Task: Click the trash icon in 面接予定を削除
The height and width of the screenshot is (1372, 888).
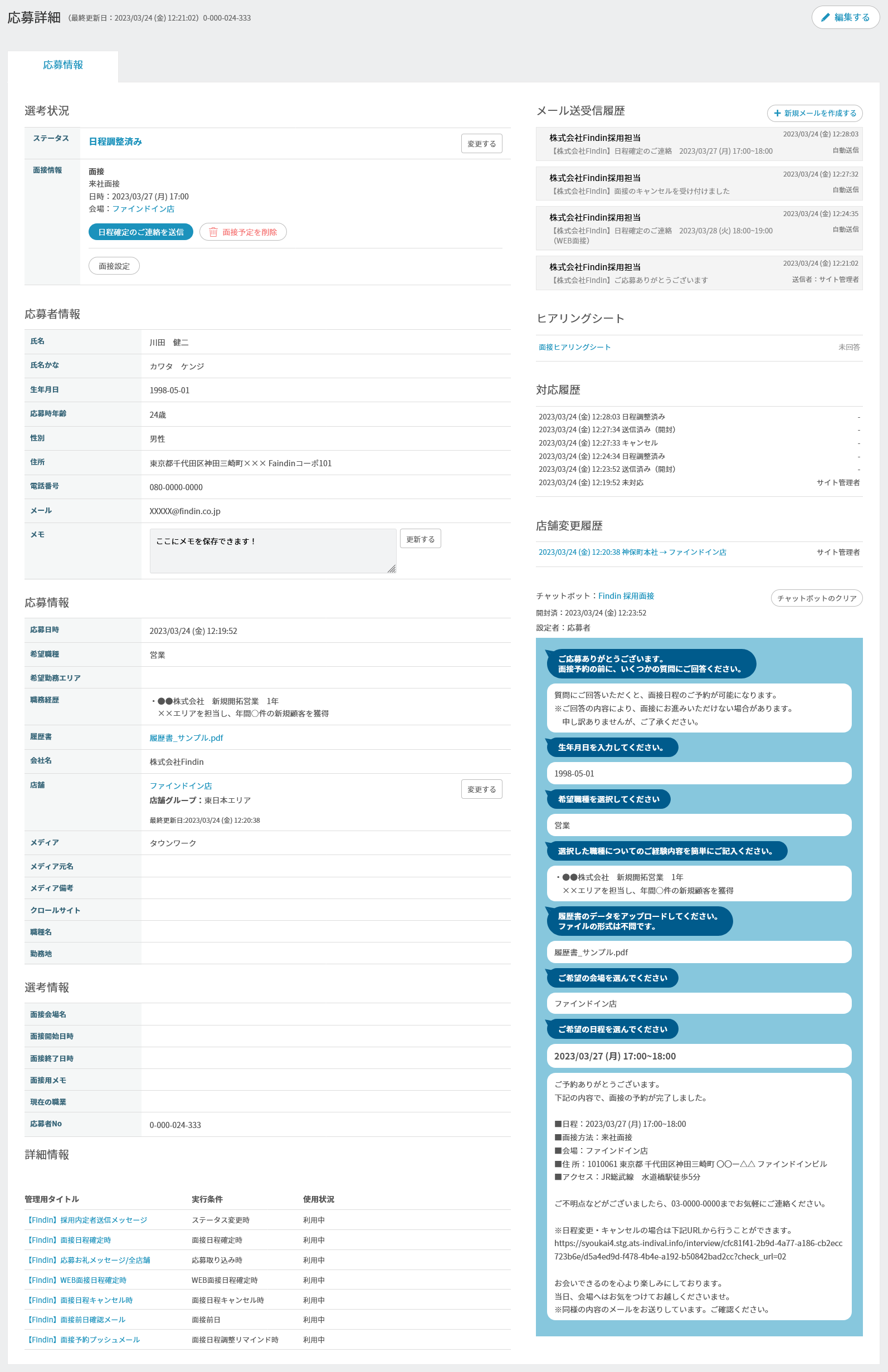Action: click(213, 232)
